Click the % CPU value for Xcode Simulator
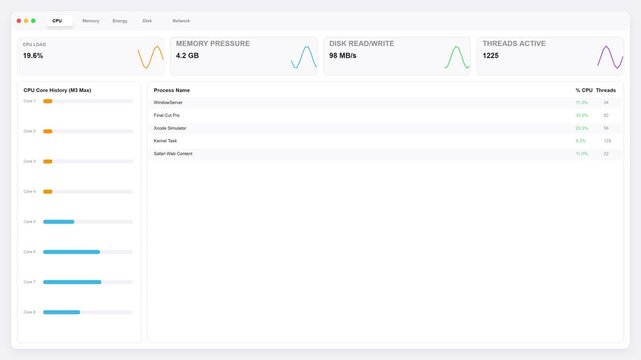641x360 pixels. tap(582, 128)
